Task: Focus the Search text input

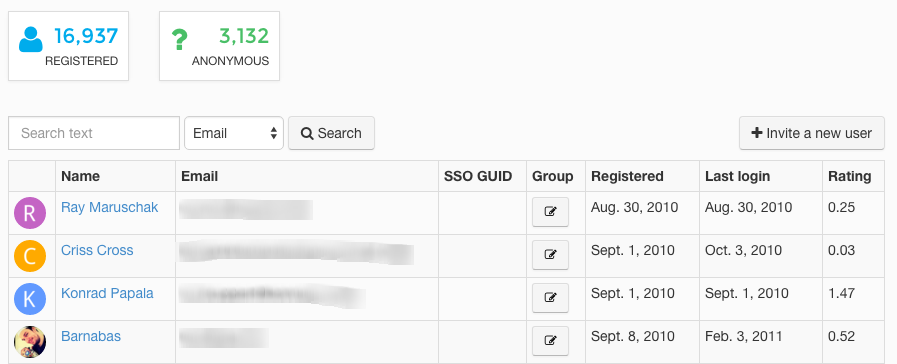Action: (94, 133)
